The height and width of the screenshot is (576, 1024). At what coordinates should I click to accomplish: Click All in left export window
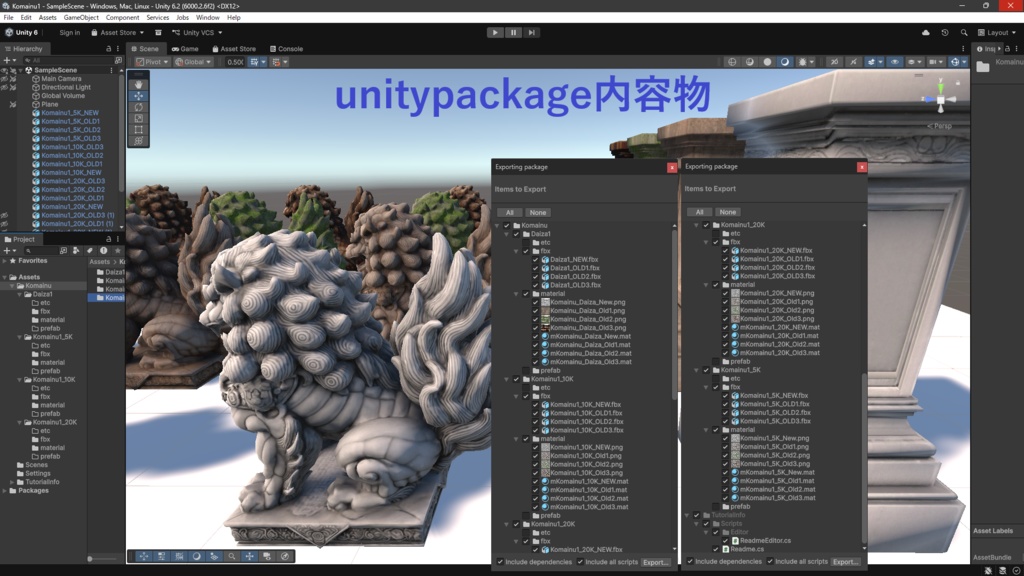pos(510,213)
